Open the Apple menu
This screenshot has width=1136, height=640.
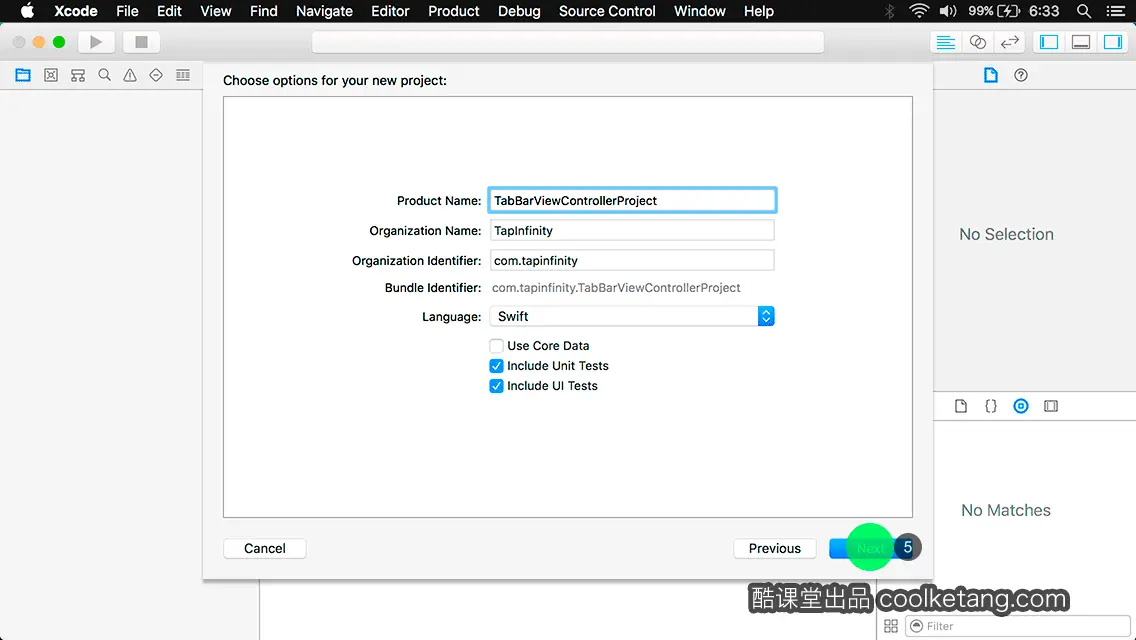27,11
